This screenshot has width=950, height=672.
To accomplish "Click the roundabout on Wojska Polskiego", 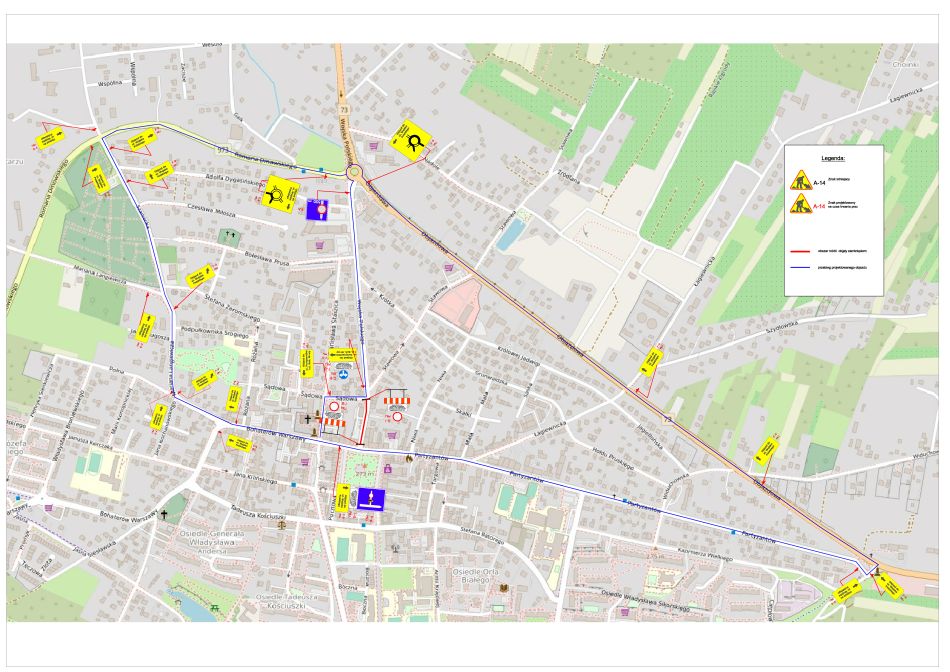I will click(354, 173).
